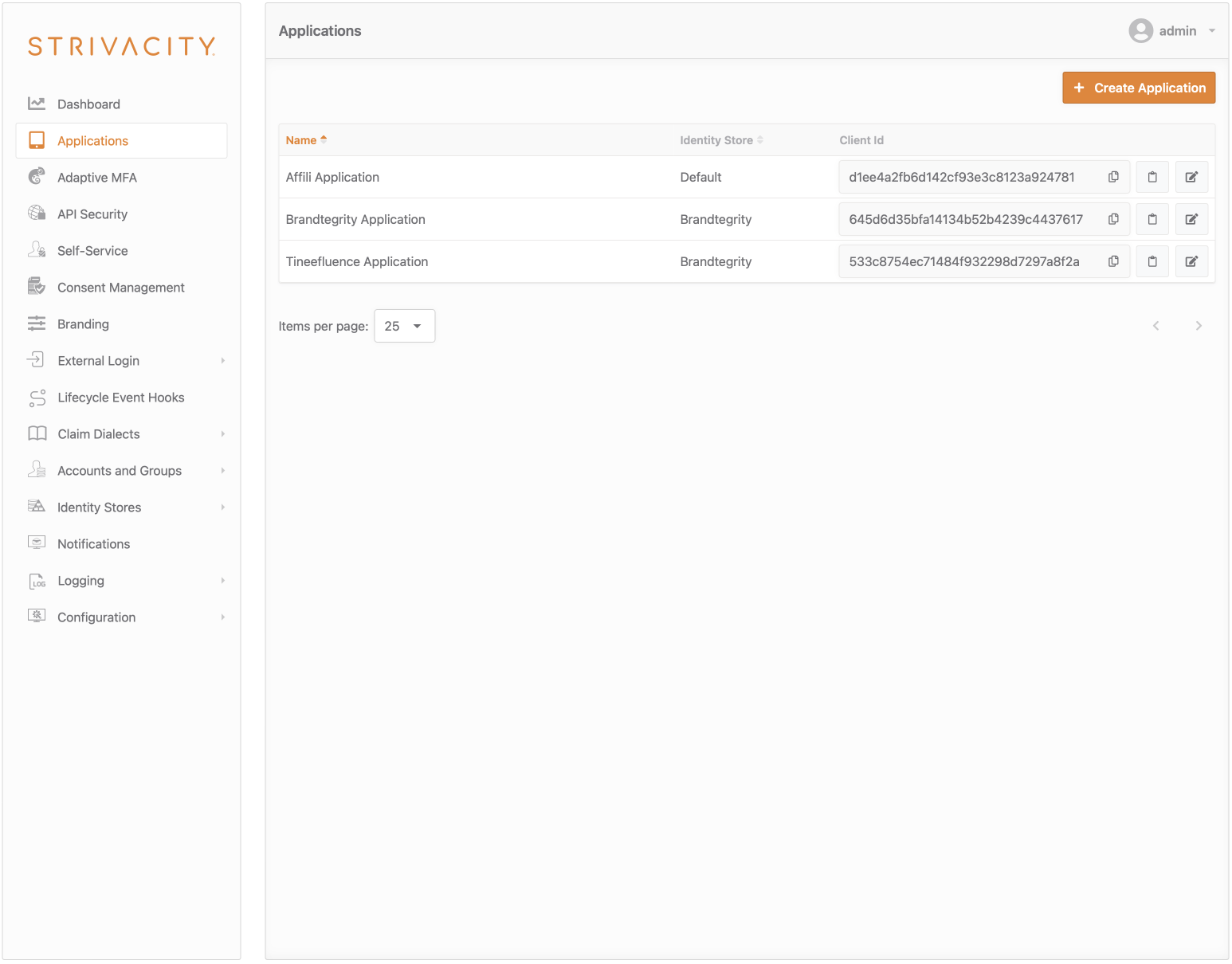Click the Lifecycle Event Hooks label
The width and height of the screenshot is (1232, 964).
click(x=121, y=398)
